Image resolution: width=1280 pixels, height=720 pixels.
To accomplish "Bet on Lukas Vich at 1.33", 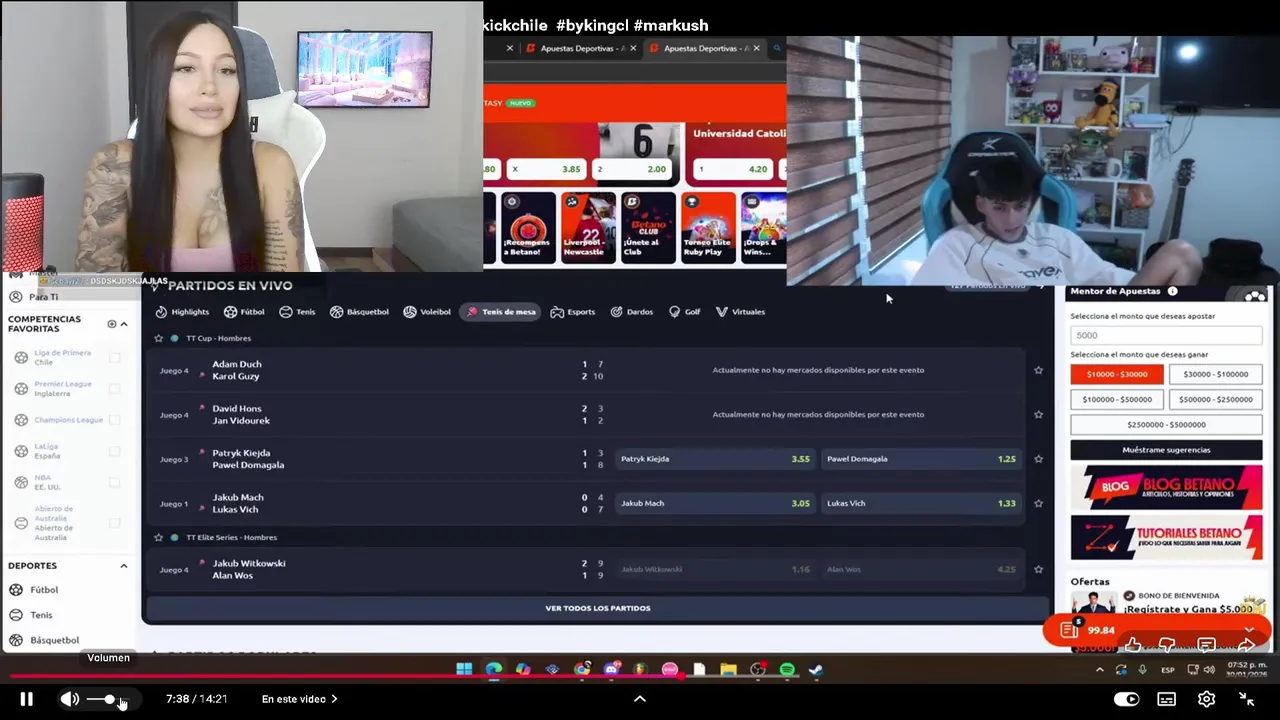I will [921, 503].
